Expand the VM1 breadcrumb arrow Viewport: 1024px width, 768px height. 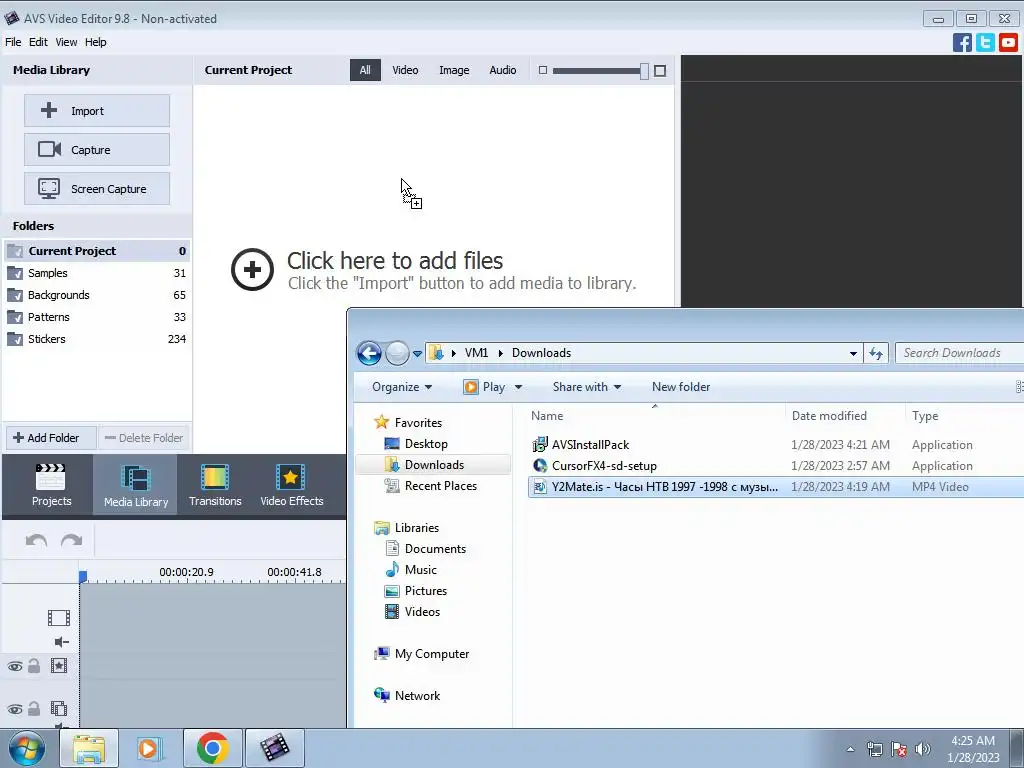[501, 353]
